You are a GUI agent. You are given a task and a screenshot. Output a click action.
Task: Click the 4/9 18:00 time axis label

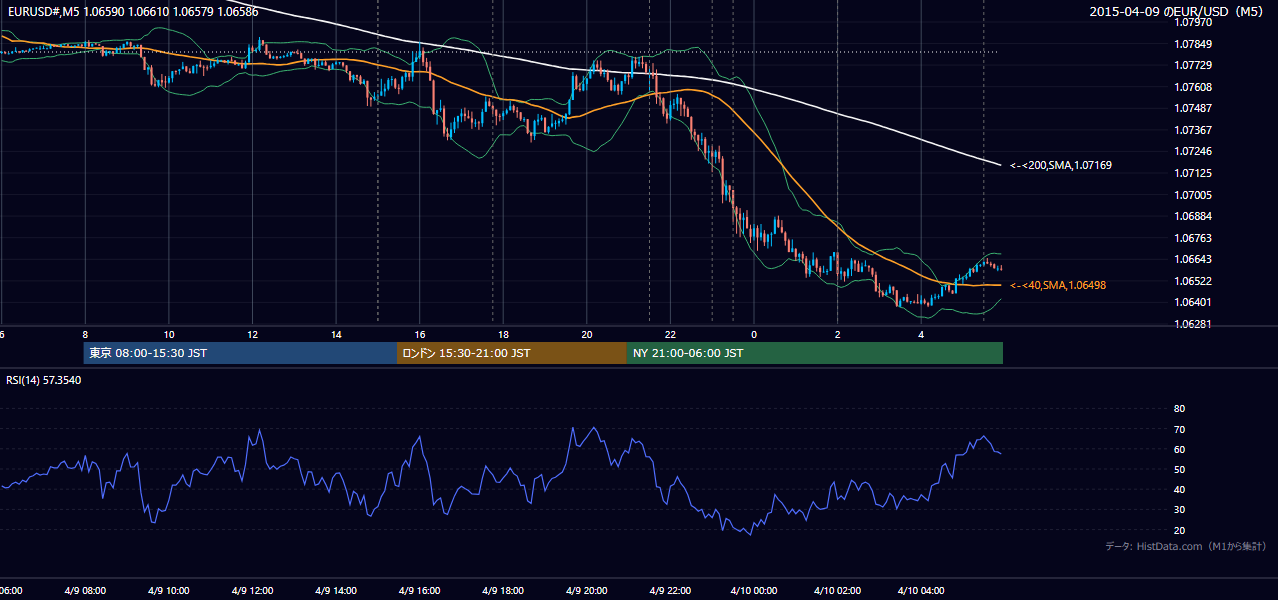[503, 591]
